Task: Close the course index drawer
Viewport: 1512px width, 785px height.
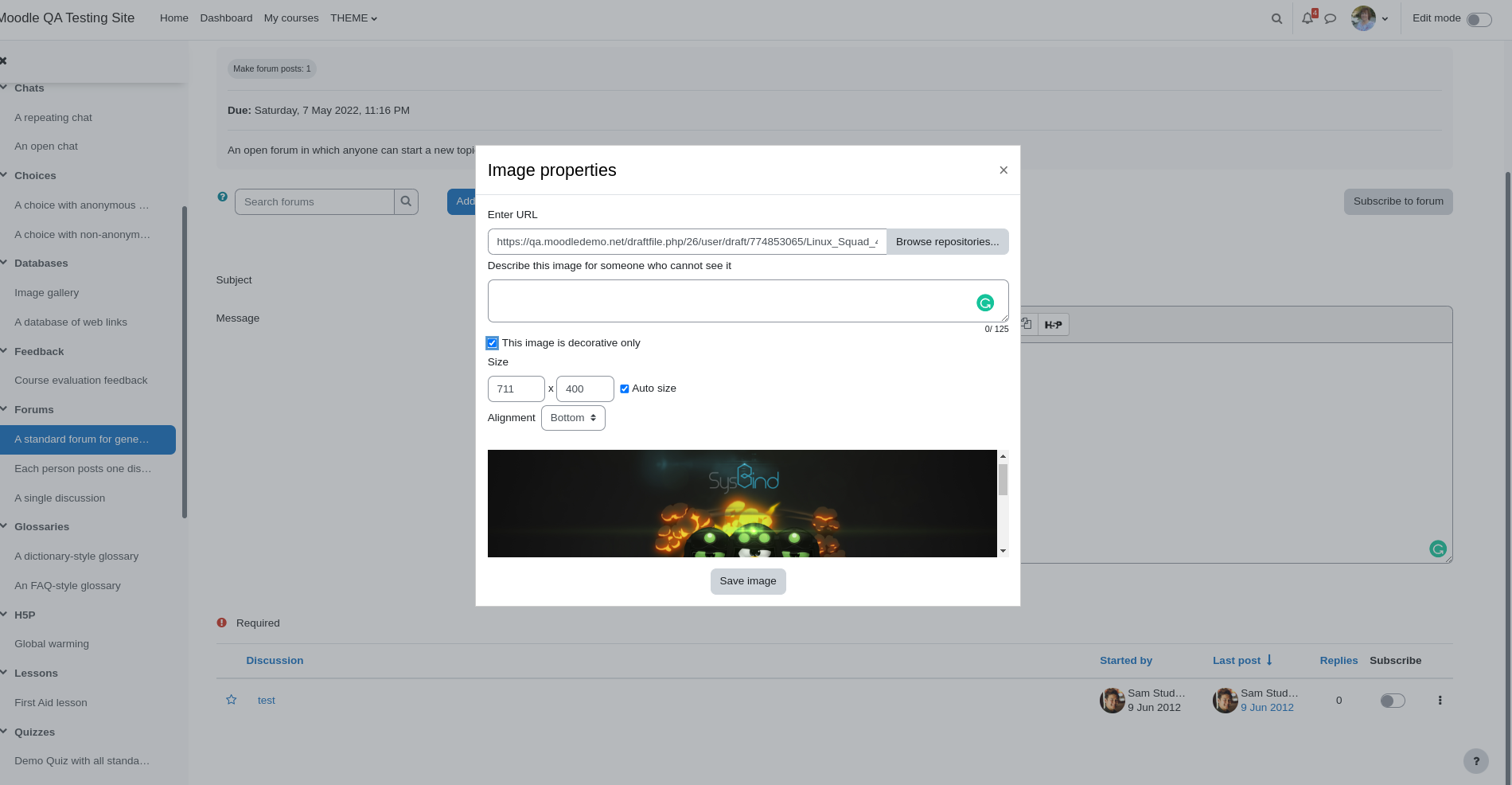Action: (4, 61)
